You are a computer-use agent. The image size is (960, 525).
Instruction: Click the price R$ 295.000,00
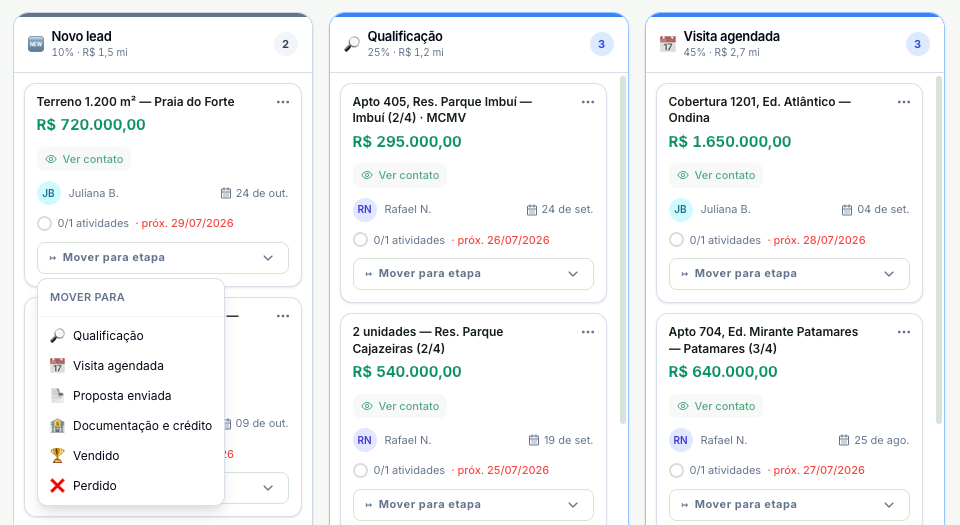[407, 142]
